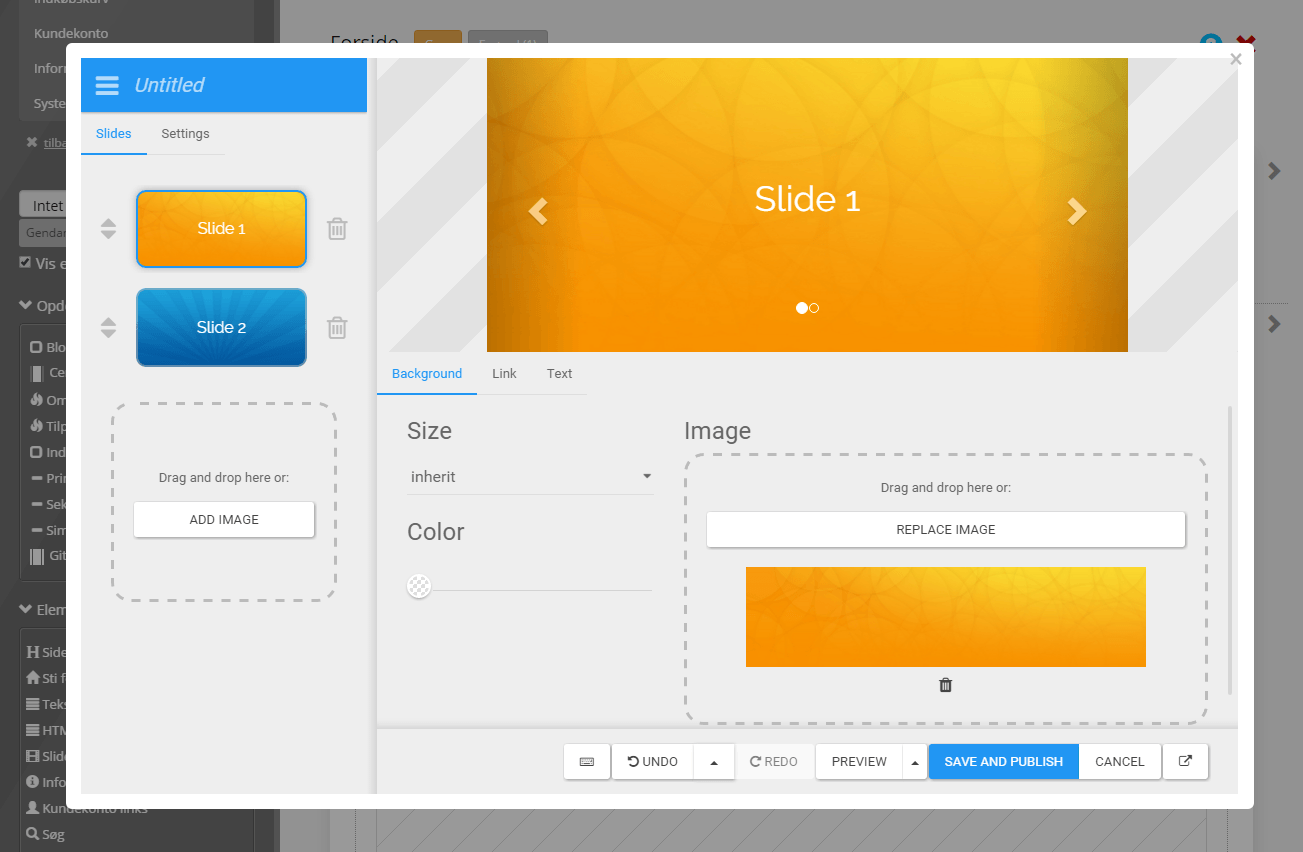Close the slider editor dialog
Image resolution: width=1303 pixels, height=852 pixels.
click(1236, 59)
